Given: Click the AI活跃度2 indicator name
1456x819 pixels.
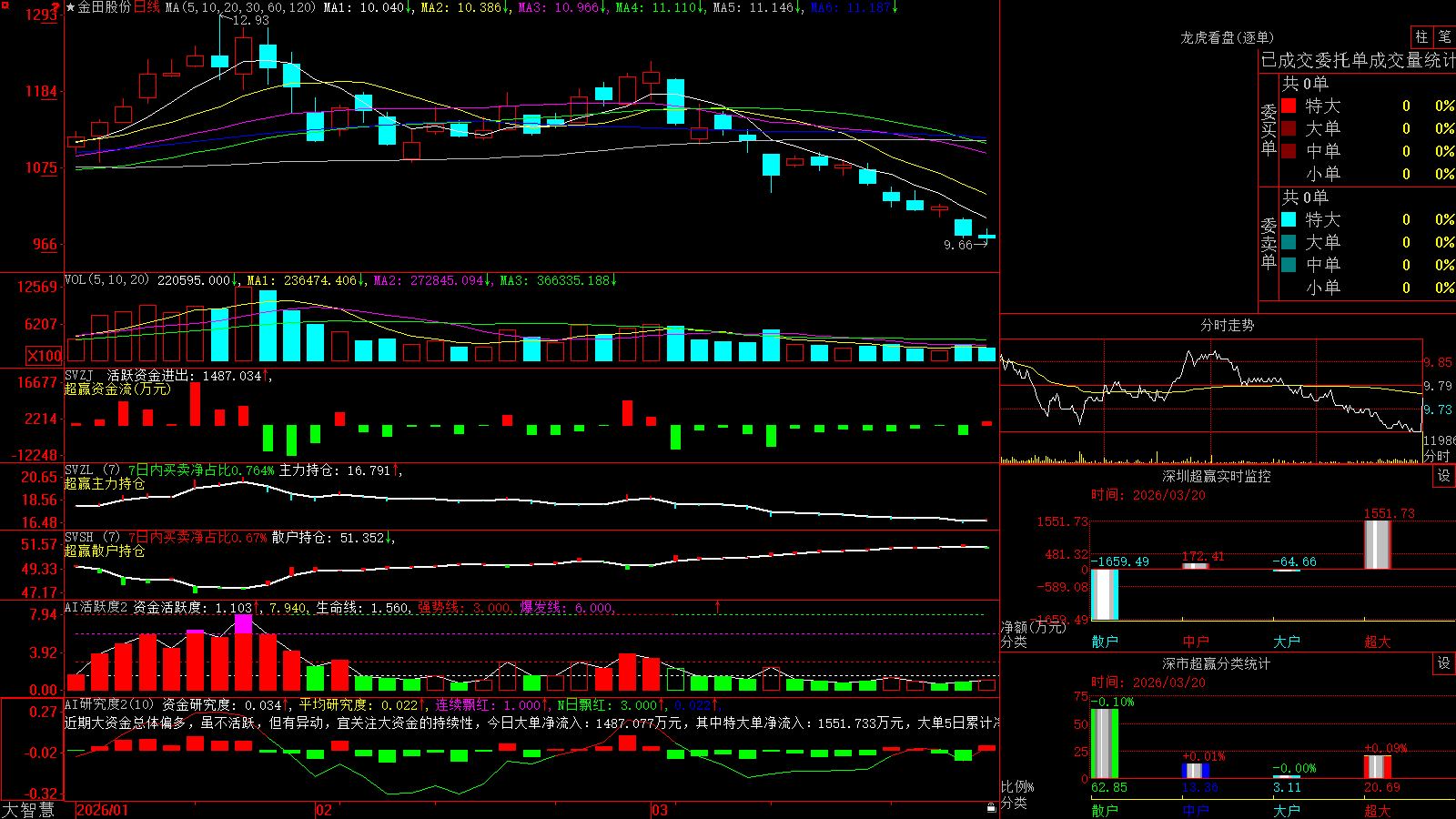Looking at the screenshot, I should 96,607.
